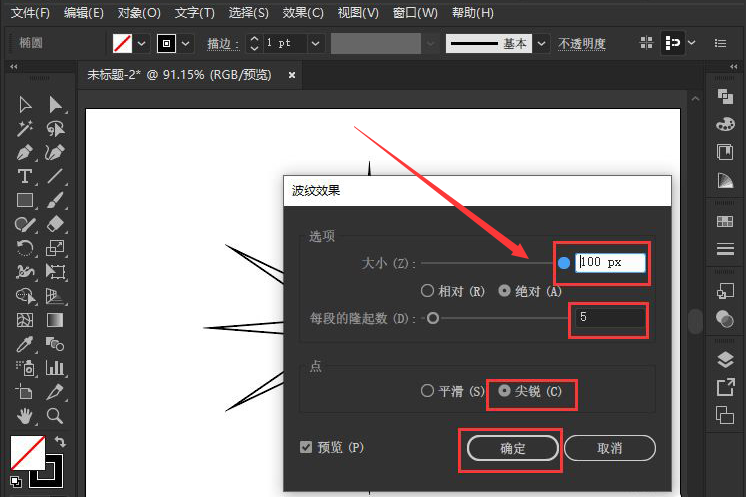Select the Scale tool
746x497 pixels.
55,248
